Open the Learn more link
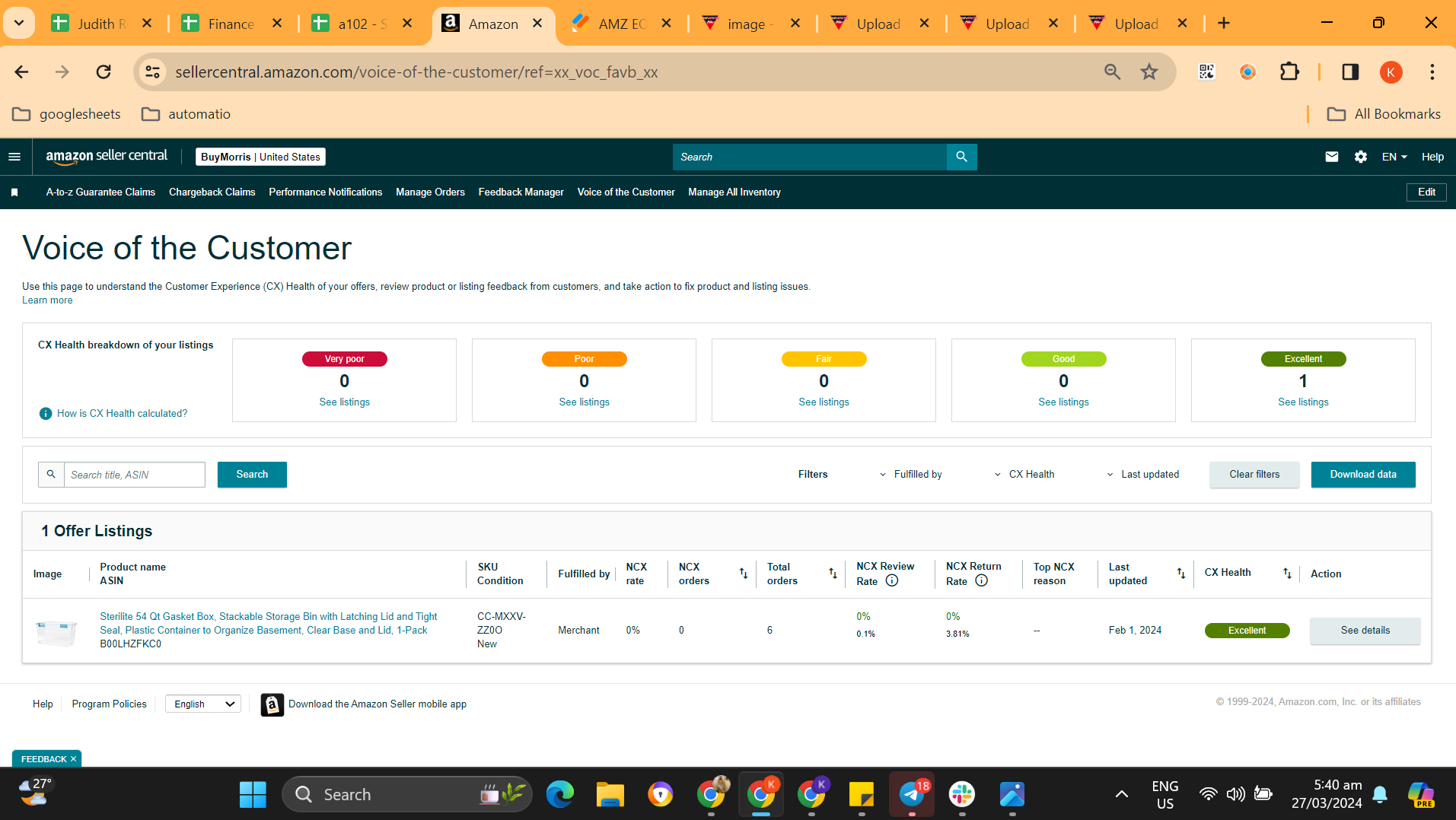The image size is (1456, 820). [47, 300]
